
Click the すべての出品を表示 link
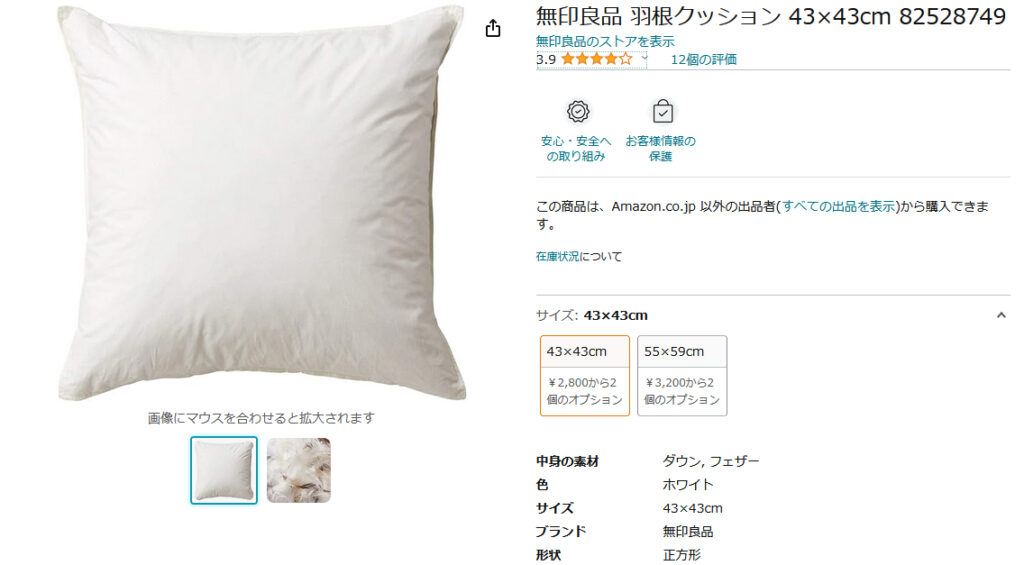pyautogui.click(x=838, y=207)
